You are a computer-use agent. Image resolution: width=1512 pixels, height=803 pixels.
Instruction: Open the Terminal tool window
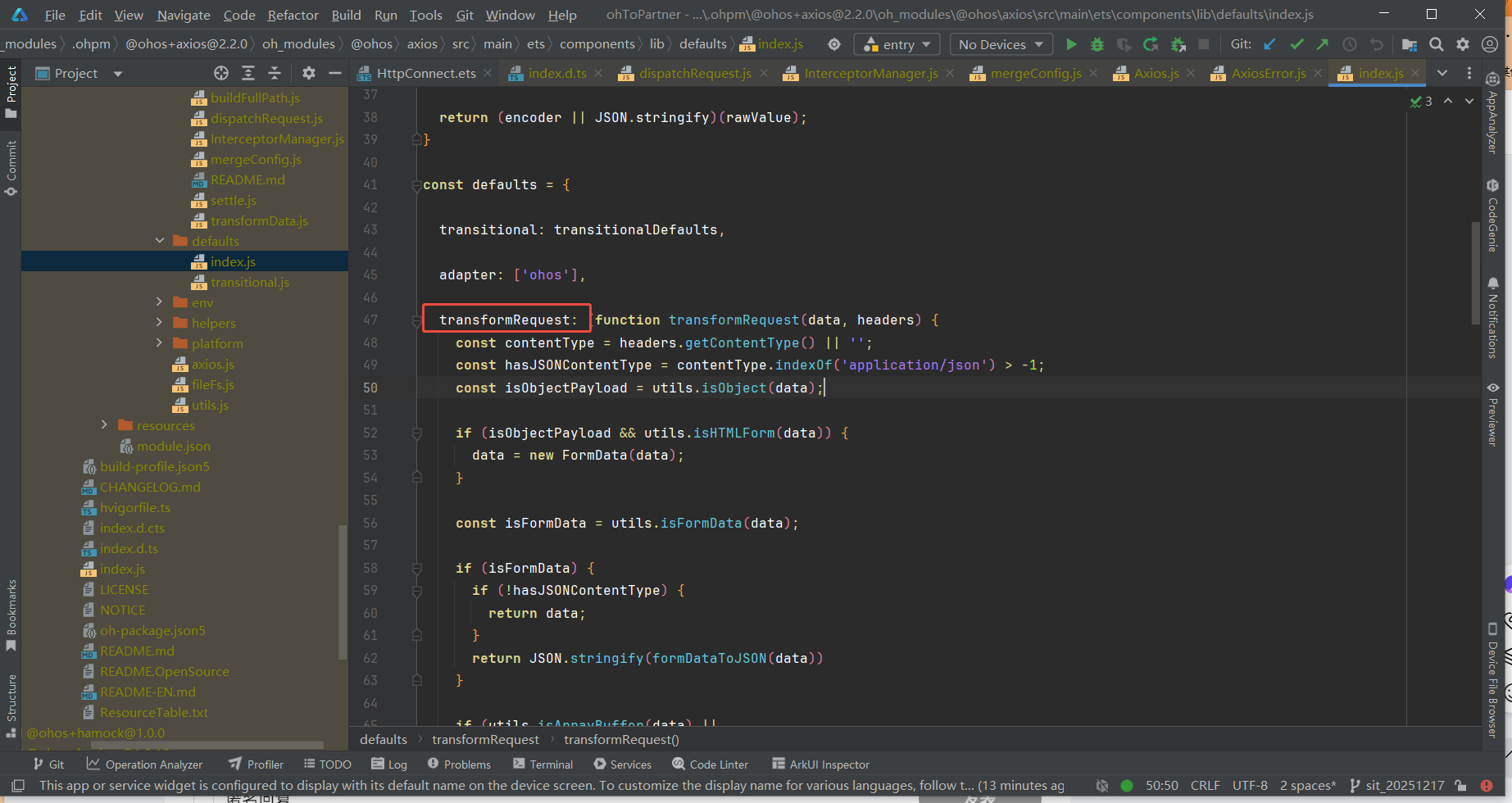pyautogui.click(x=543, y=764)
